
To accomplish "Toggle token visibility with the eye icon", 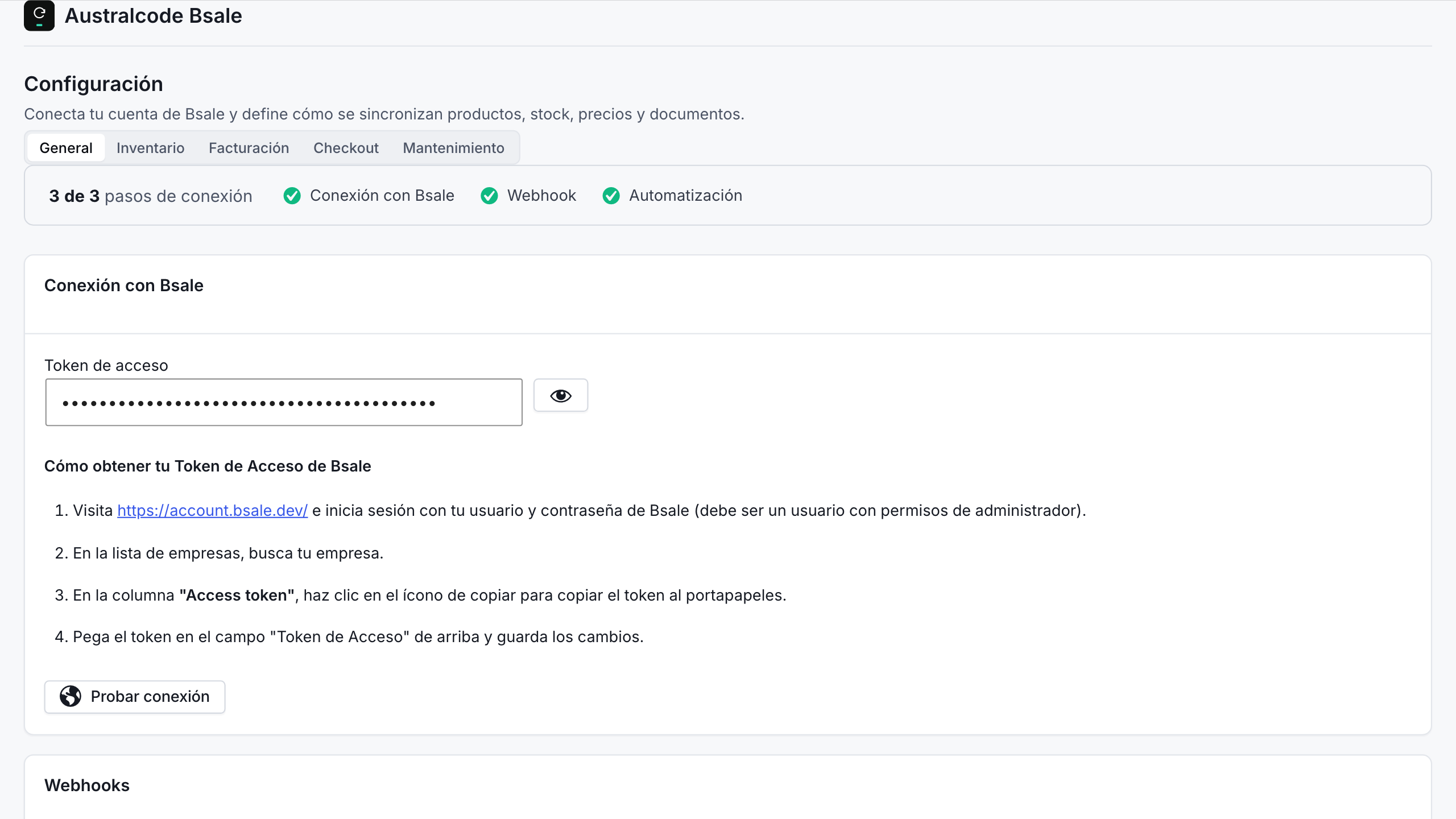I will tap(561, 395).
